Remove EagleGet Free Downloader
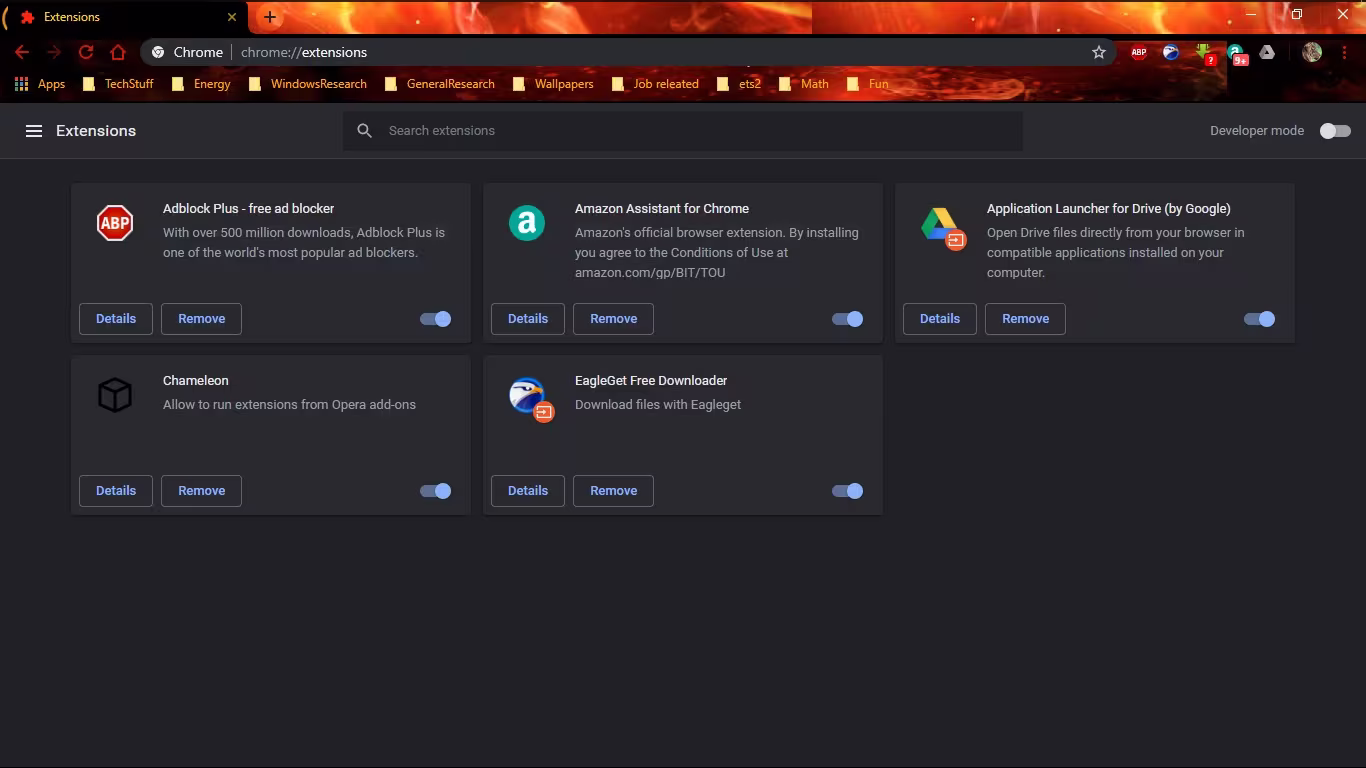The height and width of the screenshot is (768, 1366). pyautogui.click(x=613, y=491)
